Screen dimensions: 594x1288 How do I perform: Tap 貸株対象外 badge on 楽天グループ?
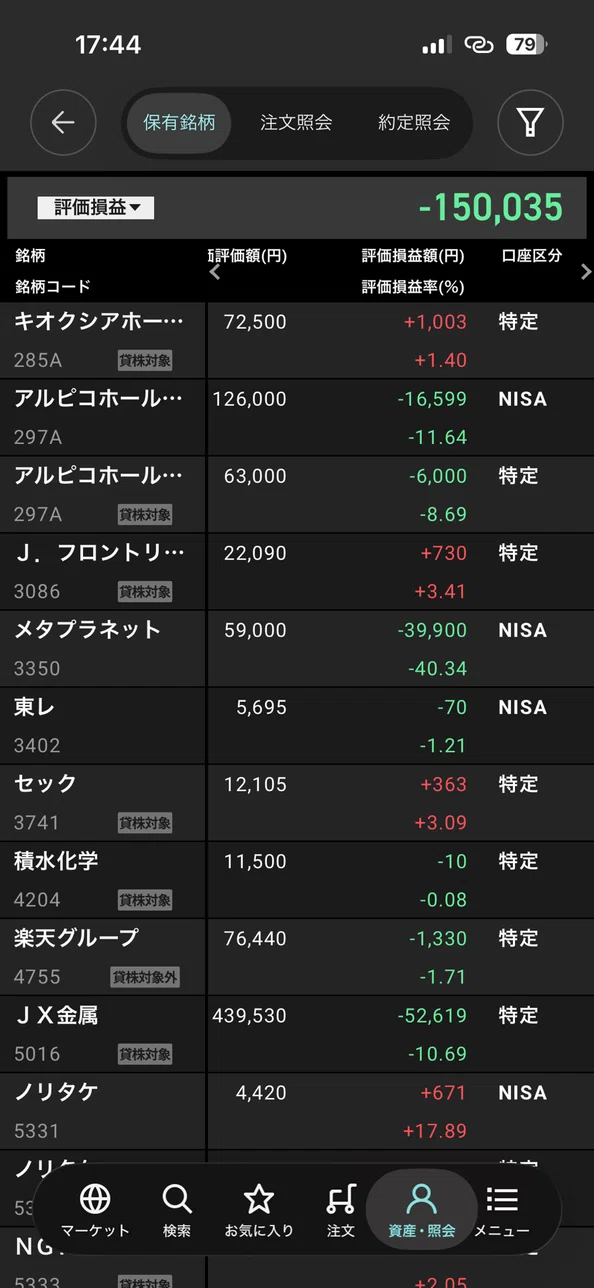(145, 977)
